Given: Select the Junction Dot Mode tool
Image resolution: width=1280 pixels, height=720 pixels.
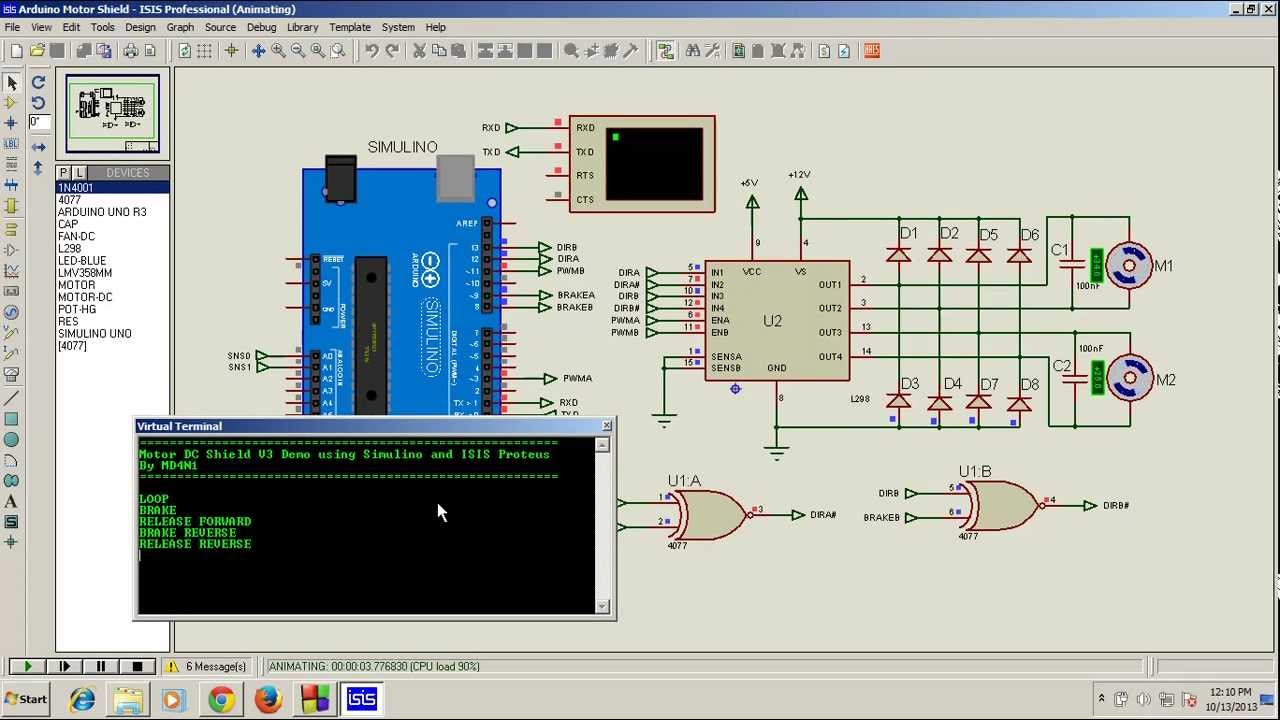Looking at the screenshot, I should [12, 123].
